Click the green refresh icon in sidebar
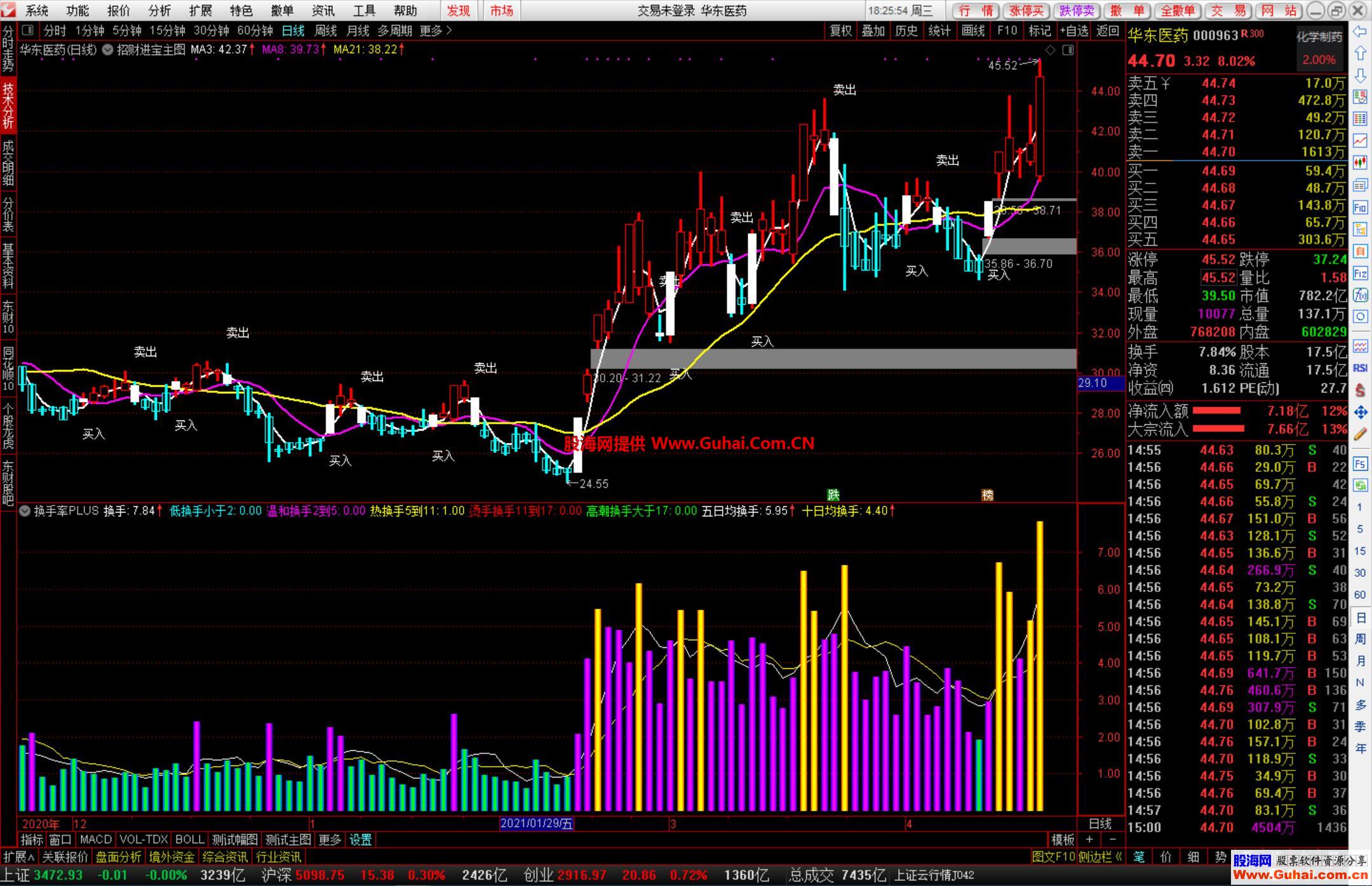Viewport: 1372px width, 886px height. click(1360, 485)
